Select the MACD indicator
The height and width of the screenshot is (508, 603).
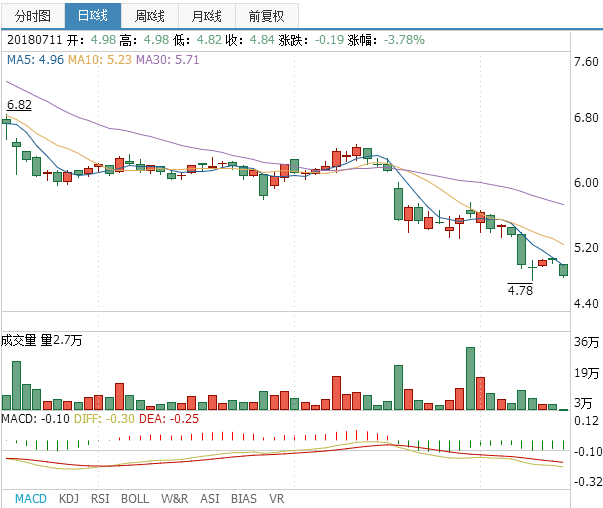coord(31,499)
